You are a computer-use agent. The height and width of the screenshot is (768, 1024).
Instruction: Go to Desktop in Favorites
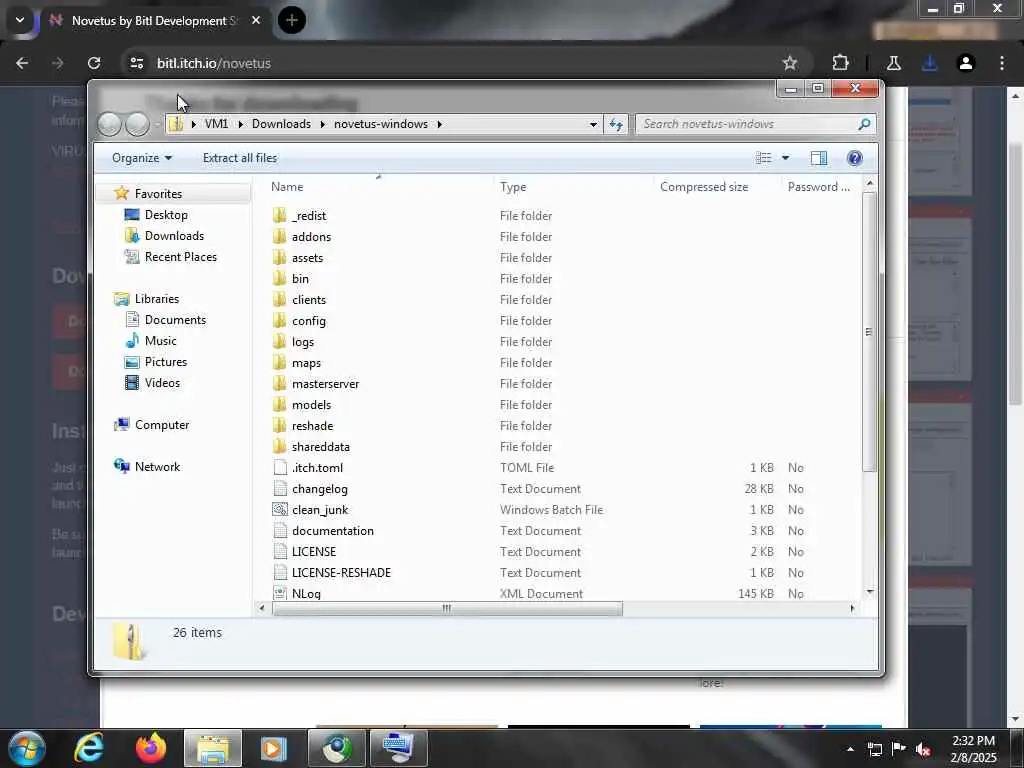[166, 215]
